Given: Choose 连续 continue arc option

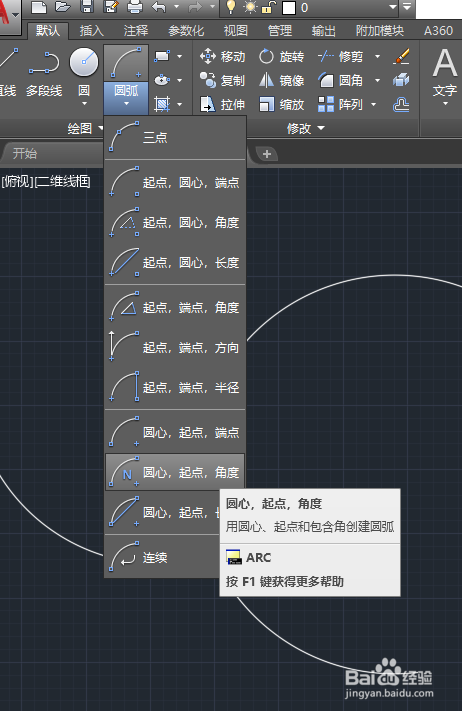Looking at the screenshot, I should tap(162, 557).
